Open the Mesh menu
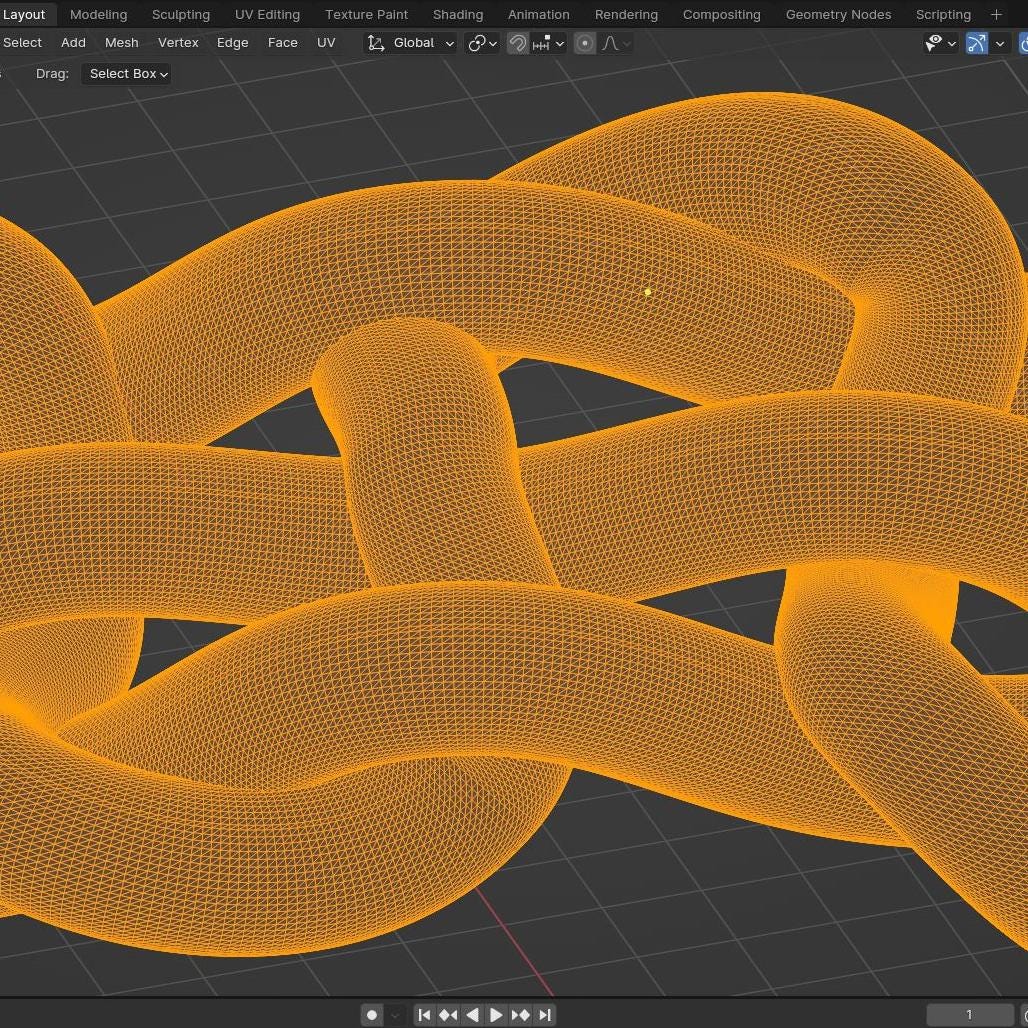 click(x=122, y=43)
